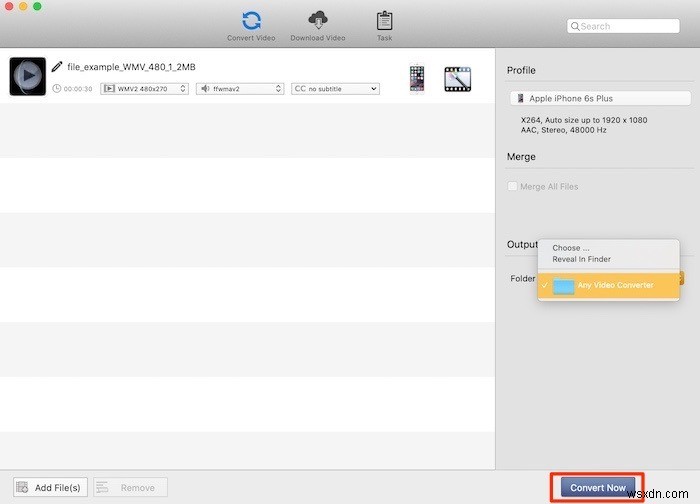Toggle Merge All Files checkbox
The image size is (700, 504).
[512, 186]
